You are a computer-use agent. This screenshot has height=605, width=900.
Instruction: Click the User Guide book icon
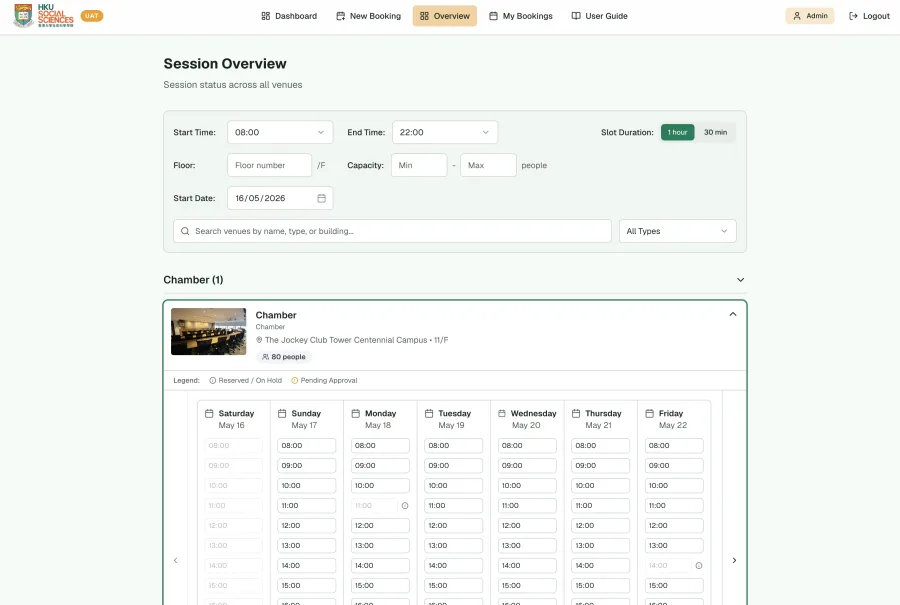point(576,16)
